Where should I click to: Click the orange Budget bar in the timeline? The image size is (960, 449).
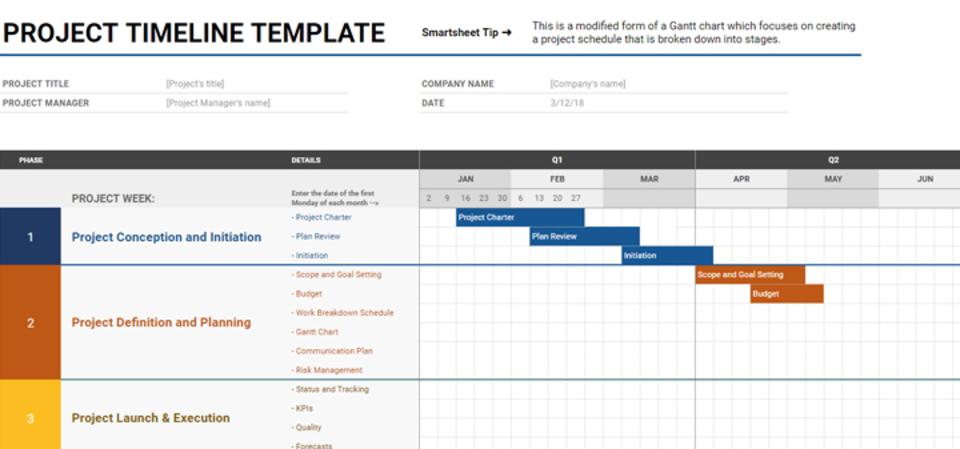coord(787,293)
